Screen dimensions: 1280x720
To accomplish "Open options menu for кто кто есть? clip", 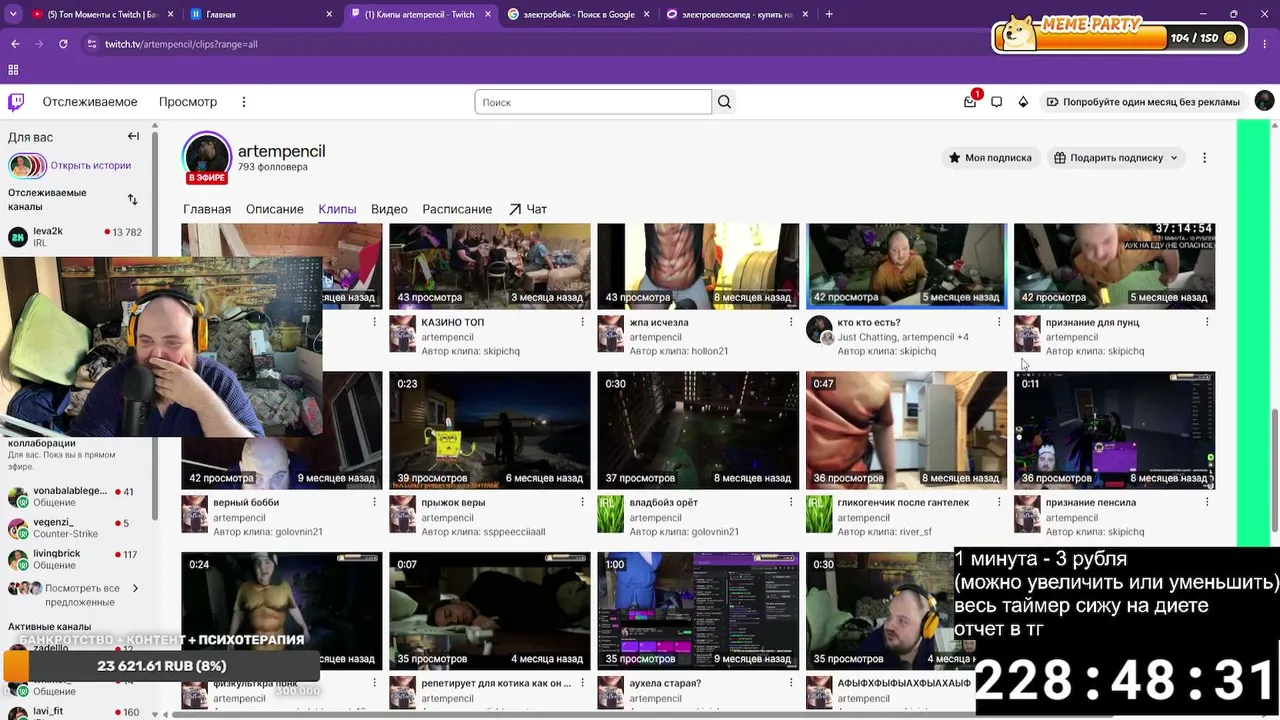I will (x=998, y=322).
